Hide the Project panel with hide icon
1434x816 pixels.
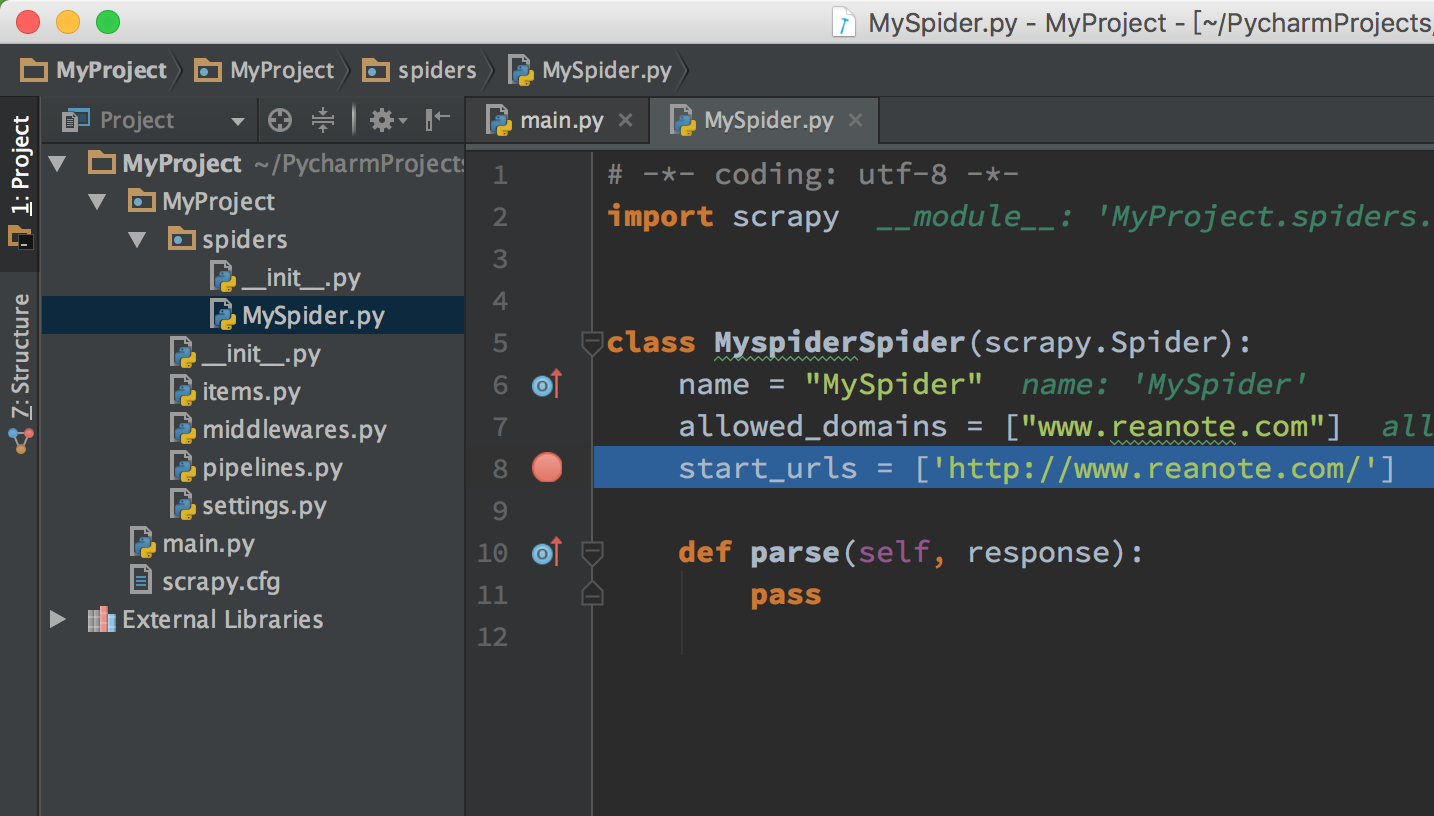(x=438, y=121)
